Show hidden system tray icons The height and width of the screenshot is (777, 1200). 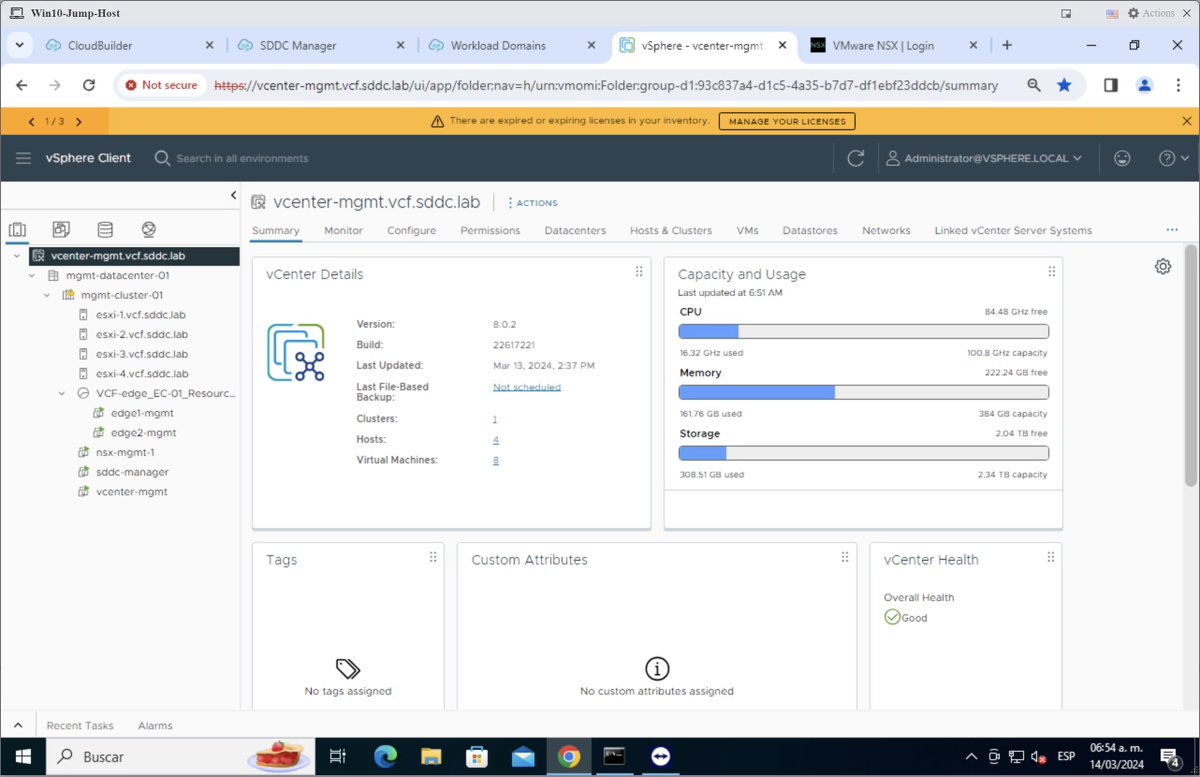pyautogui.click(x=971, y=757)
